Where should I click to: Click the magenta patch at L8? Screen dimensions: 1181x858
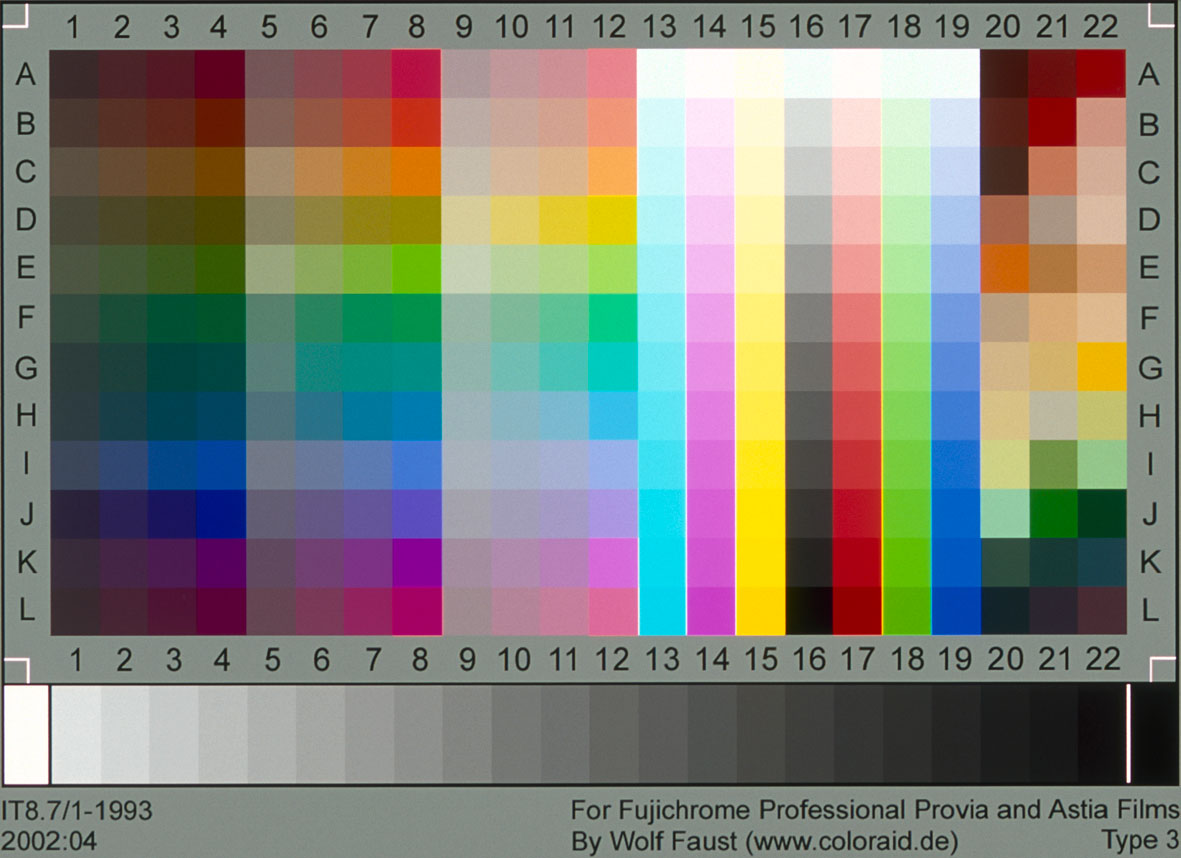[x=417, y=611]
